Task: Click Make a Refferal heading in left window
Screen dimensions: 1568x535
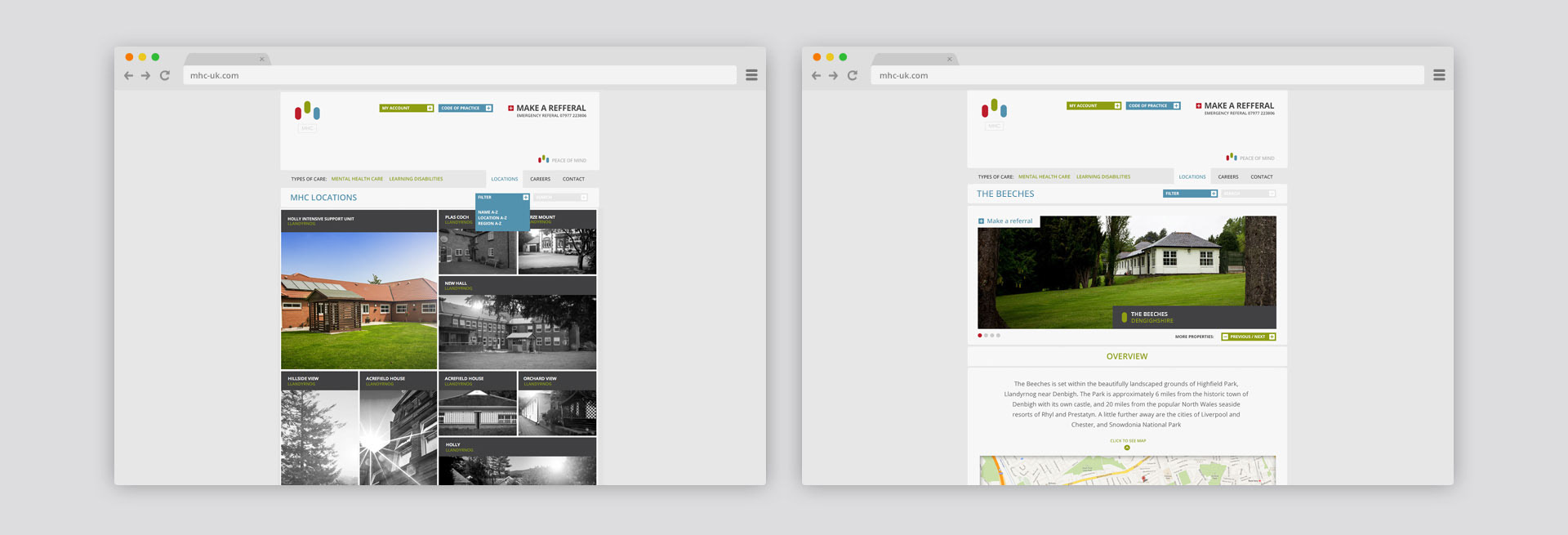Action: [x=551, y=108]
